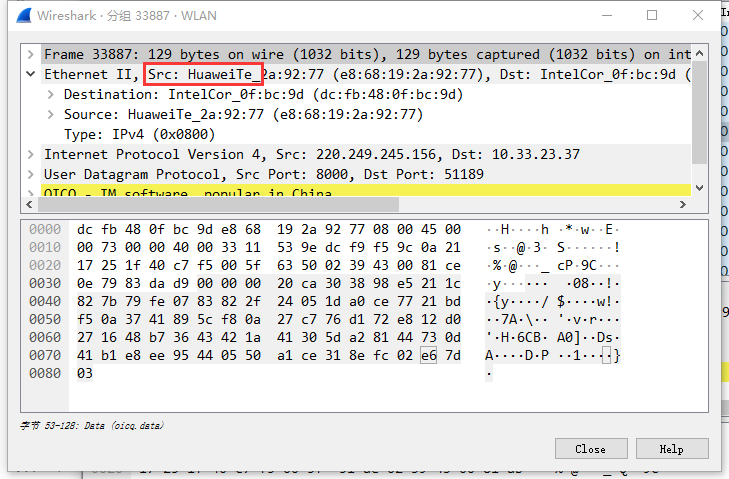This screenshot has height=479, width=729.
Task: Select the Type: IPv4 (0x0800) line
Action: pyautogui.click(x=139, y=134)
